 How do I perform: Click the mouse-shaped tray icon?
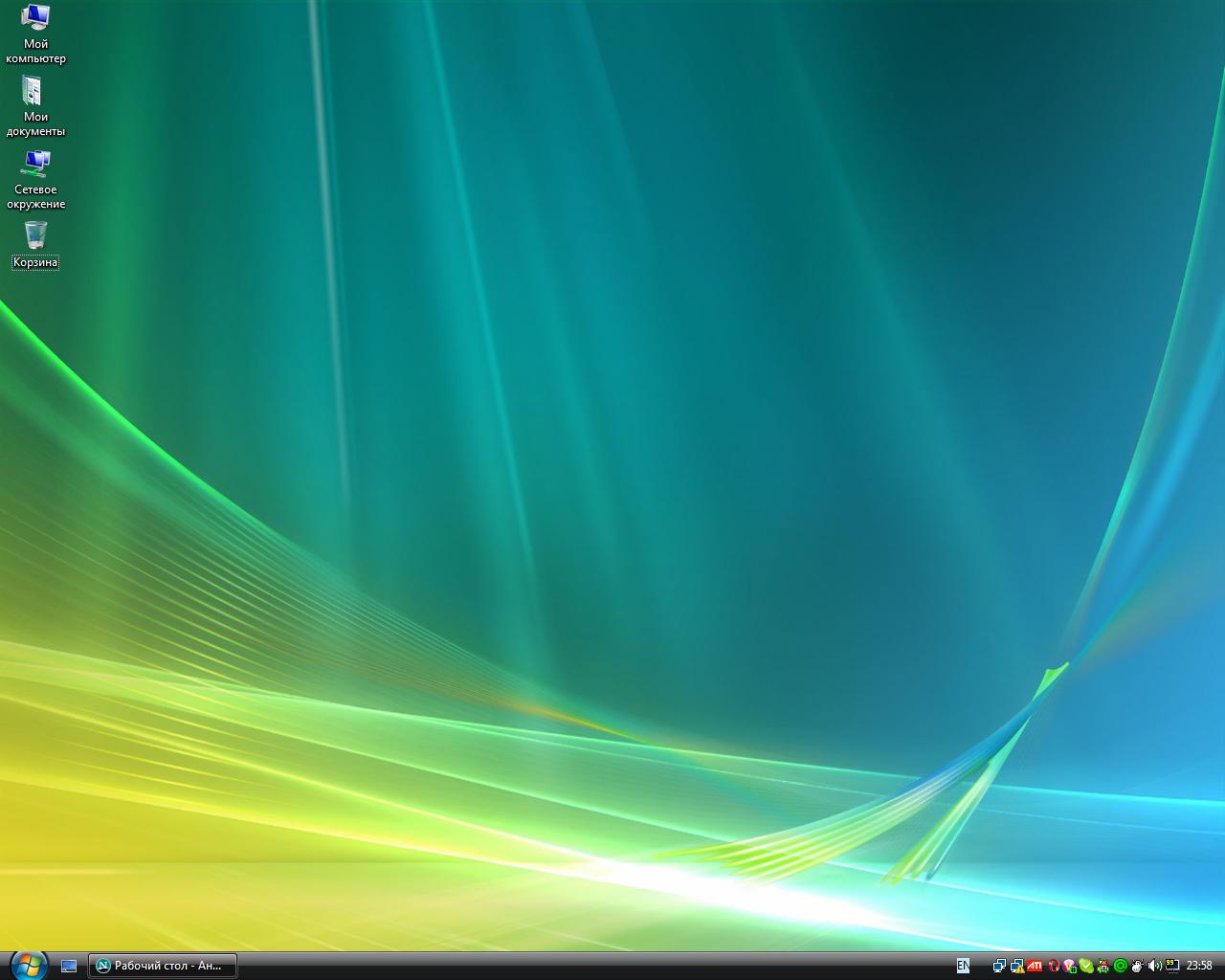click(x=1138, y=966)
